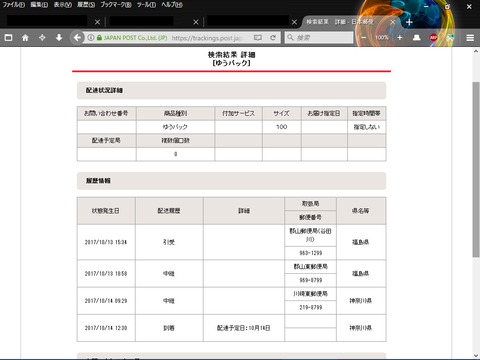This screenshot has width=480, height=360.
Task: Open a new tab with plus button
Action: click(409, 22)
